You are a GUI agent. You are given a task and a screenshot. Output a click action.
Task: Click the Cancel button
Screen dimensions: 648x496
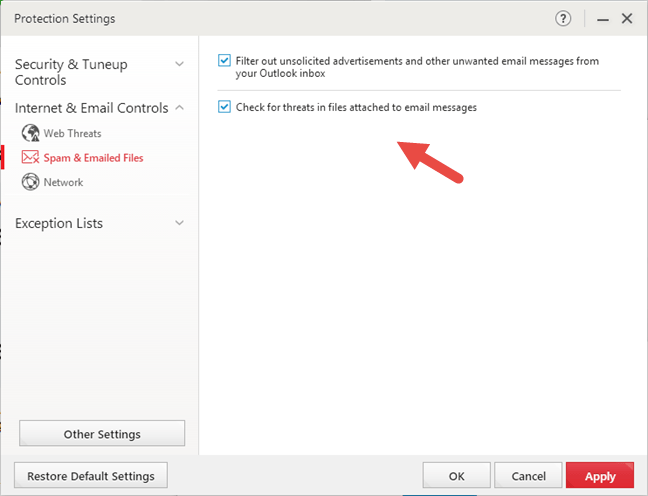click(x=529, y=476)
